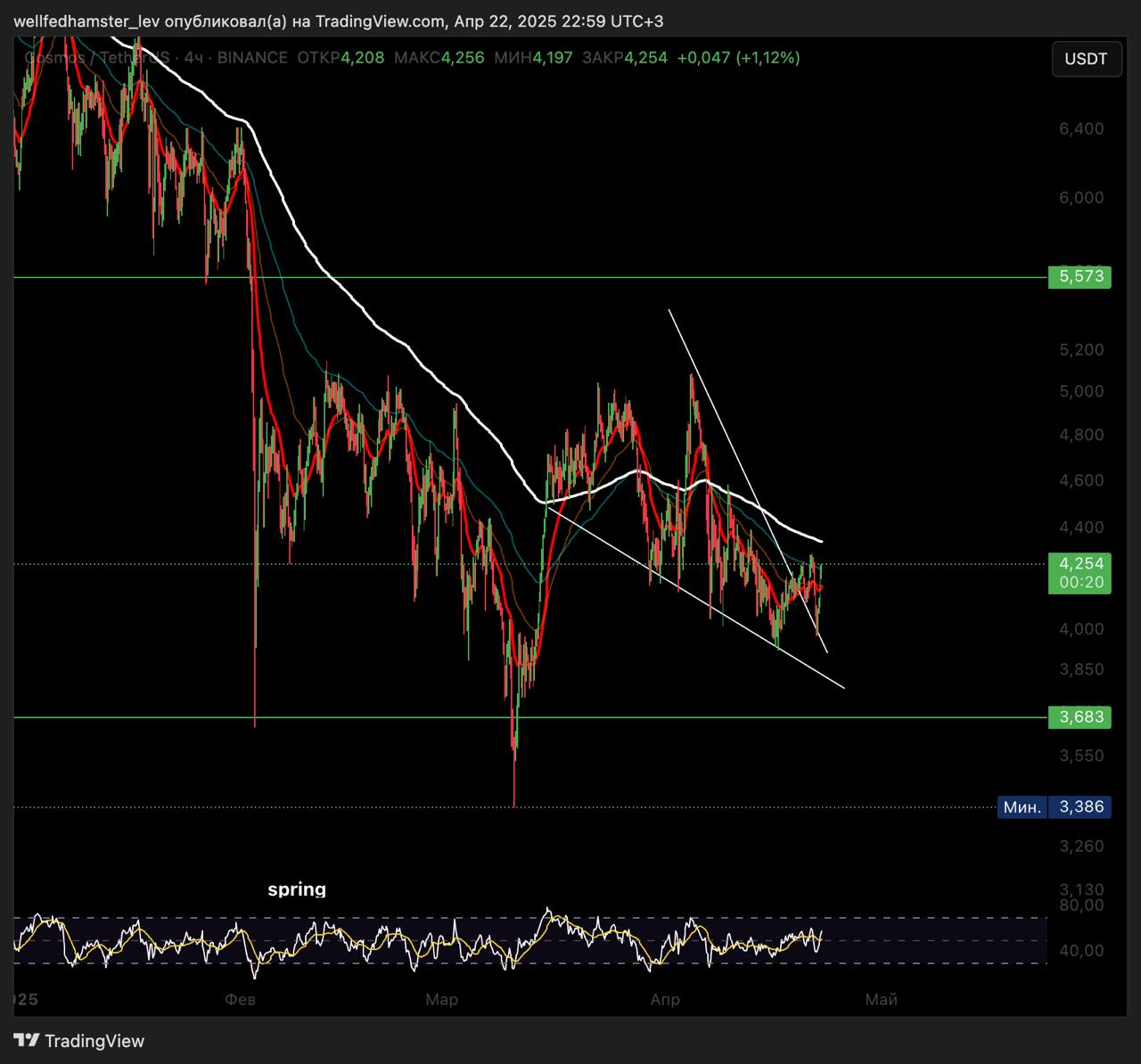Image resolution: width=1141 pixels, height=1064 pixels.
Task: Click the +0,047 (+1,12%) change value
Action: coord(738,58)
